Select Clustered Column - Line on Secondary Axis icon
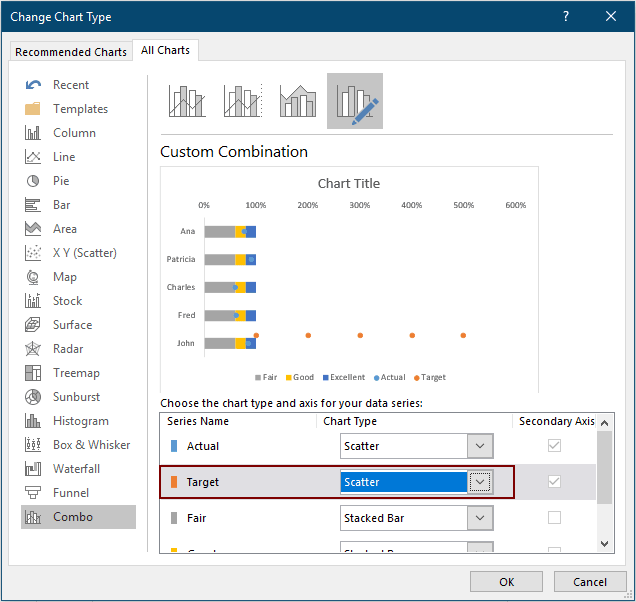This screenshot has width=636, height=602. 243,101
